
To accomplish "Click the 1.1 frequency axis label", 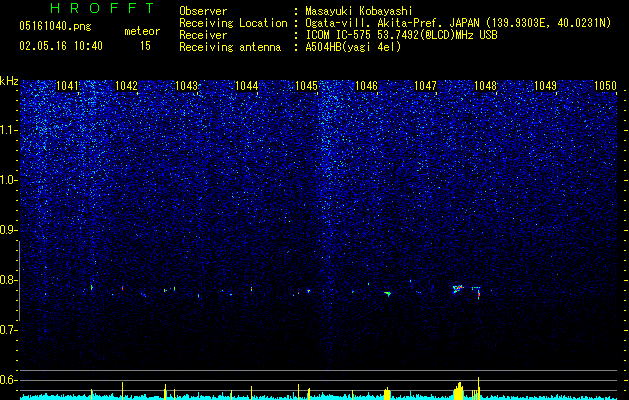I will (8, 130).
